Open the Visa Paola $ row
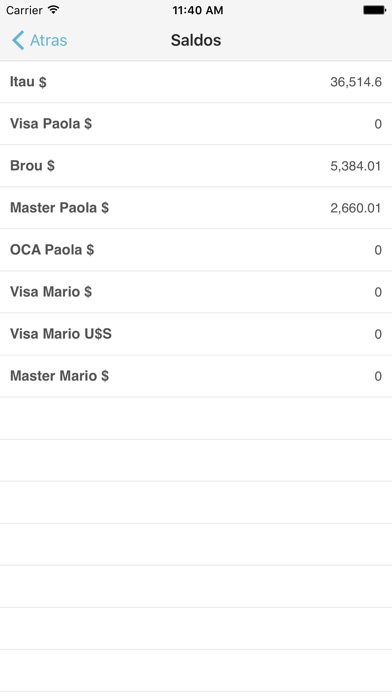Image resolution: width=392 pixels, height=696 pixels. coord(196,124)
